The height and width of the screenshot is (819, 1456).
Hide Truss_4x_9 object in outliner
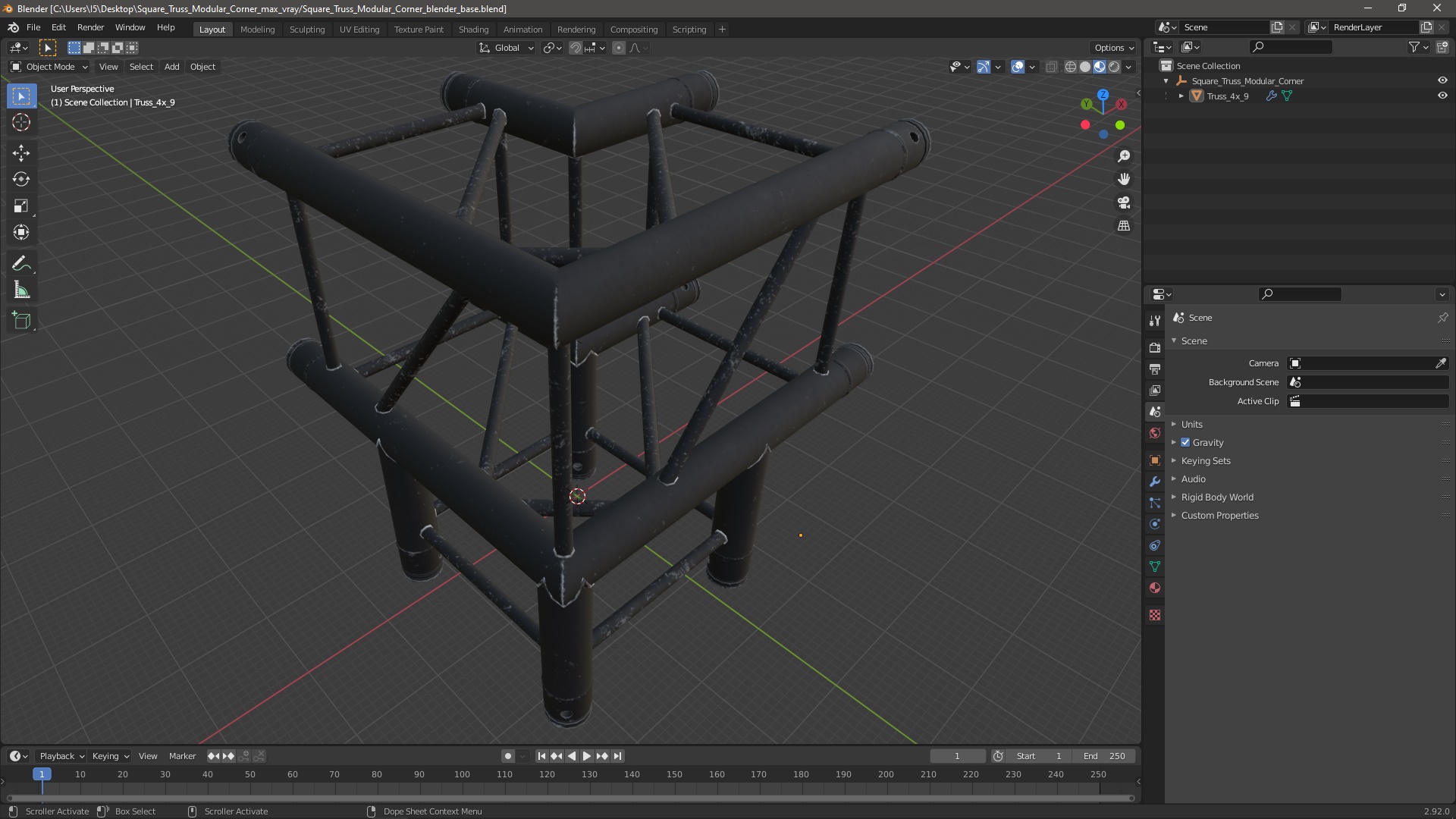[x=1442, y=96]
